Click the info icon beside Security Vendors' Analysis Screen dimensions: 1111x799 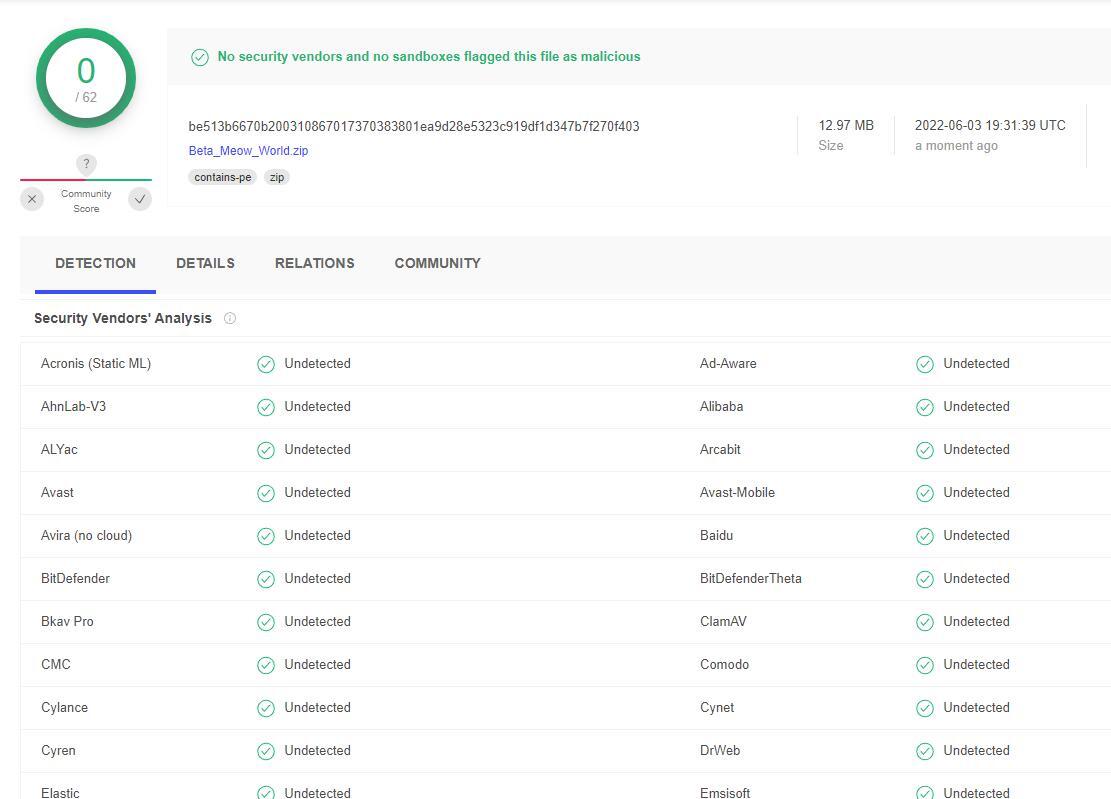(230, 318)
